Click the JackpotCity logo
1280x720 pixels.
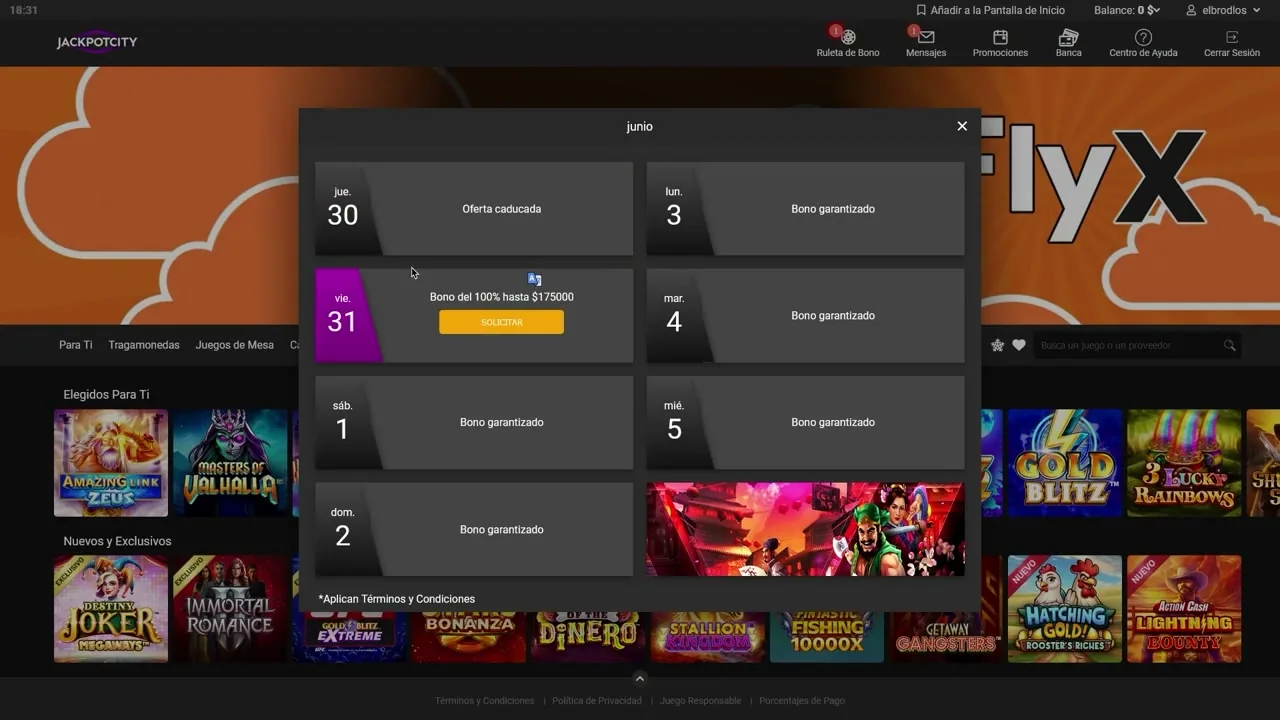(97, 42)
